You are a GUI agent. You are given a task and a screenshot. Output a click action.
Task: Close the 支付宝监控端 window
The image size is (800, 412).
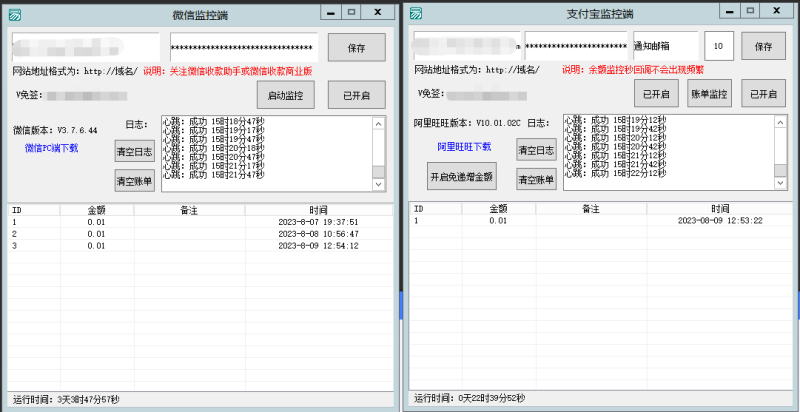click(x=777, y=10)
